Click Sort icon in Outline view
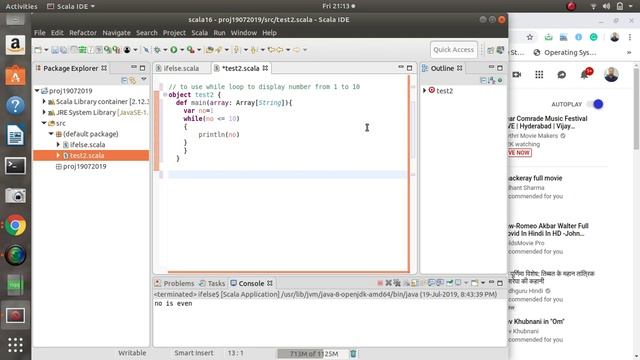Image resolution: width=640 pixels, height=360 pixels. point(492,80)
